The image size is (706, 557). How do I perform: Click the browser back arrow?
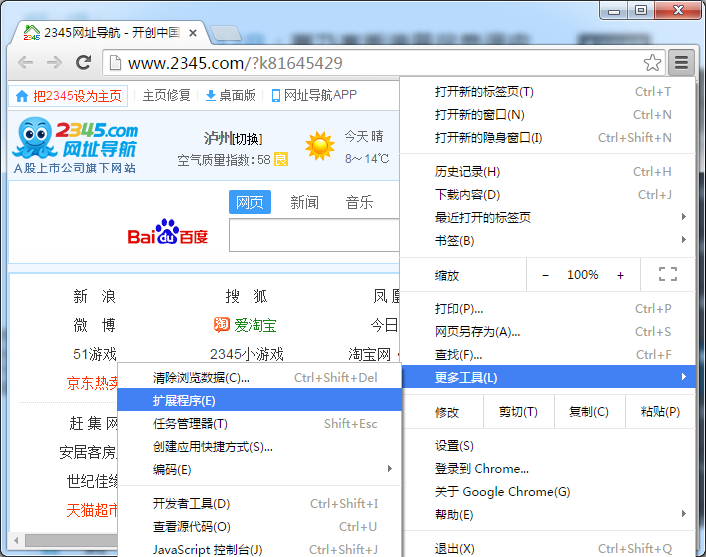pyautogui.click(x=26, y=63)
